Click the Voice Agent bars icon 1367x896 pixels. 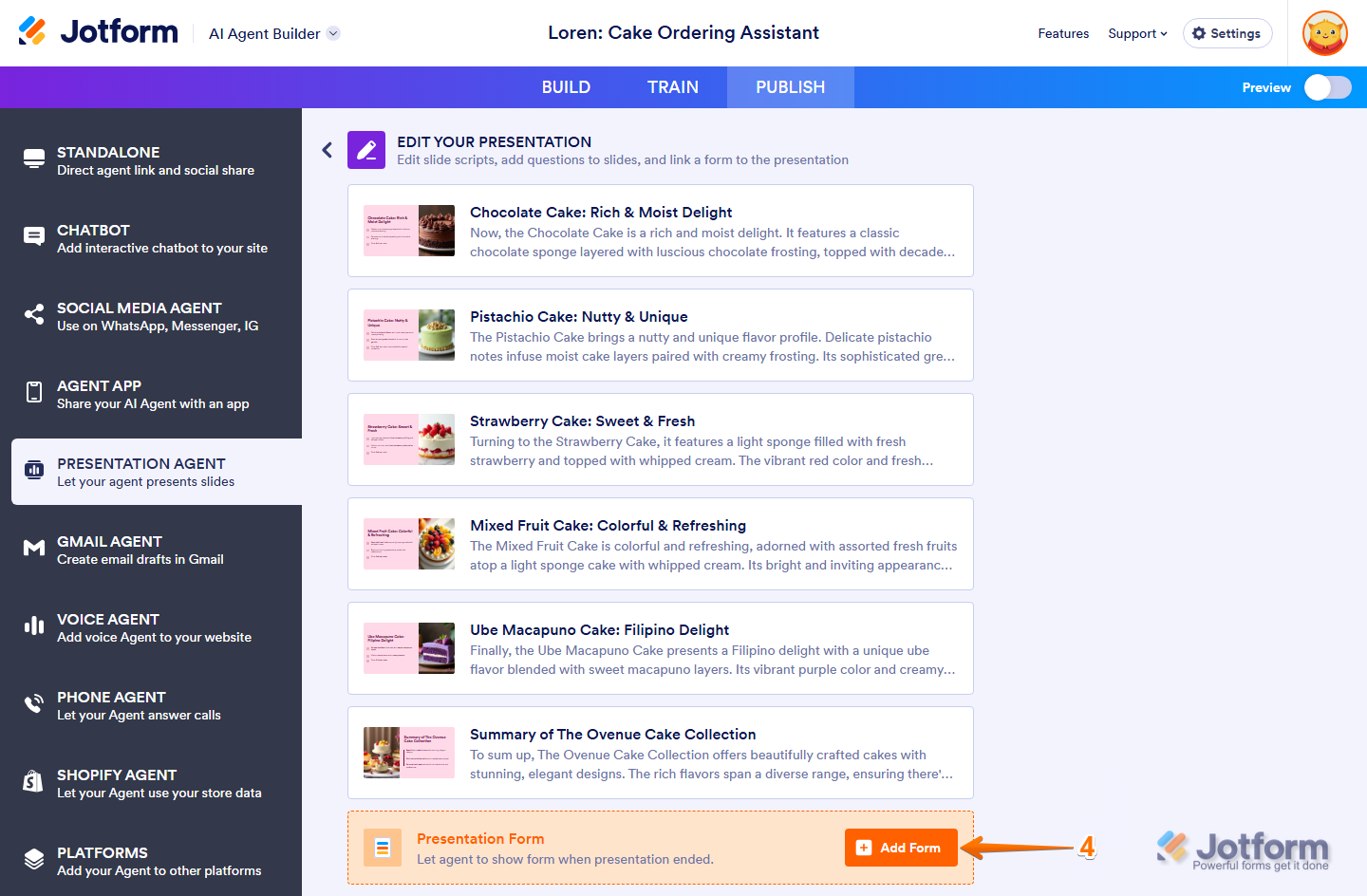34,625
